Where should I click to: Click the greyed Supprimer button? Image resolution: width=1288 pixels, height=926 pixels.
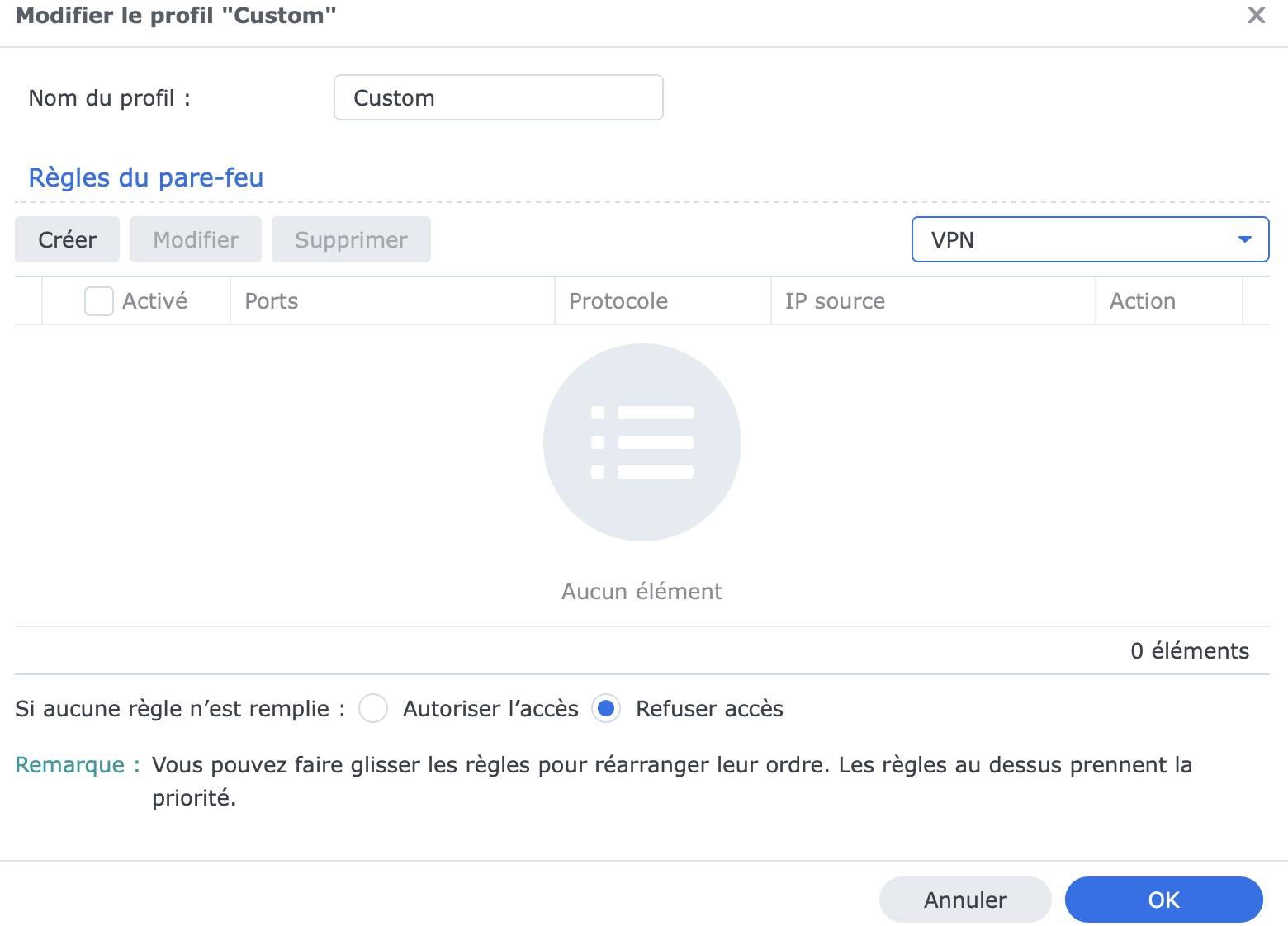[x=351, y=240]
